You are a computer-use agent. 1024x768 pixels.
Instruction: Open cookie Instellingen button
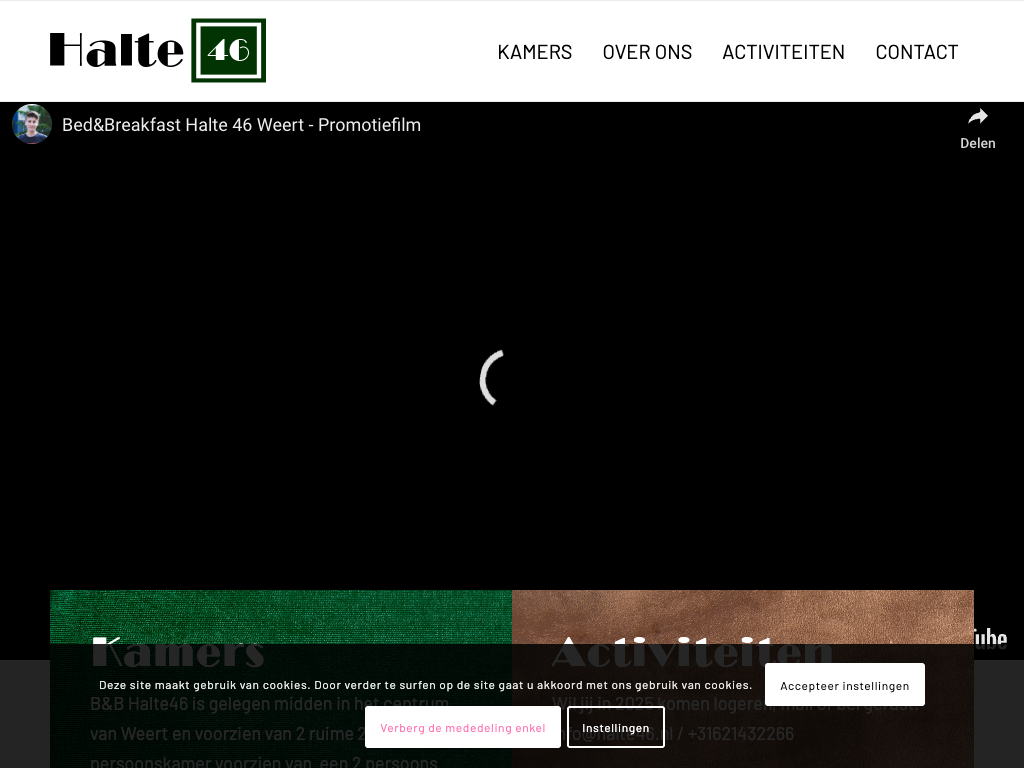click(x=615, y=728)
